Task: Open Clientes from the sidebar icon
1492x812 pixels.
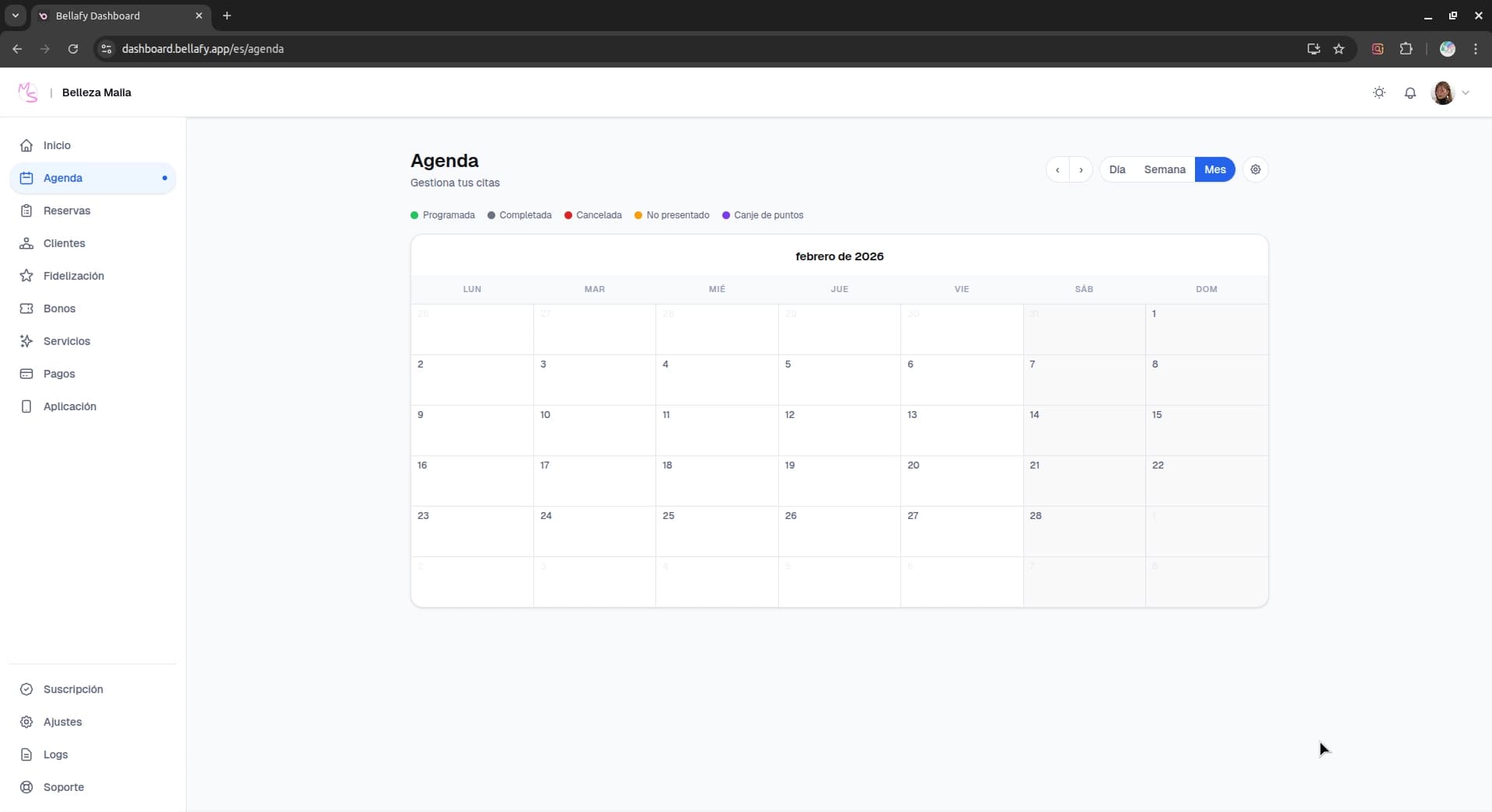Action: (26, 242)
